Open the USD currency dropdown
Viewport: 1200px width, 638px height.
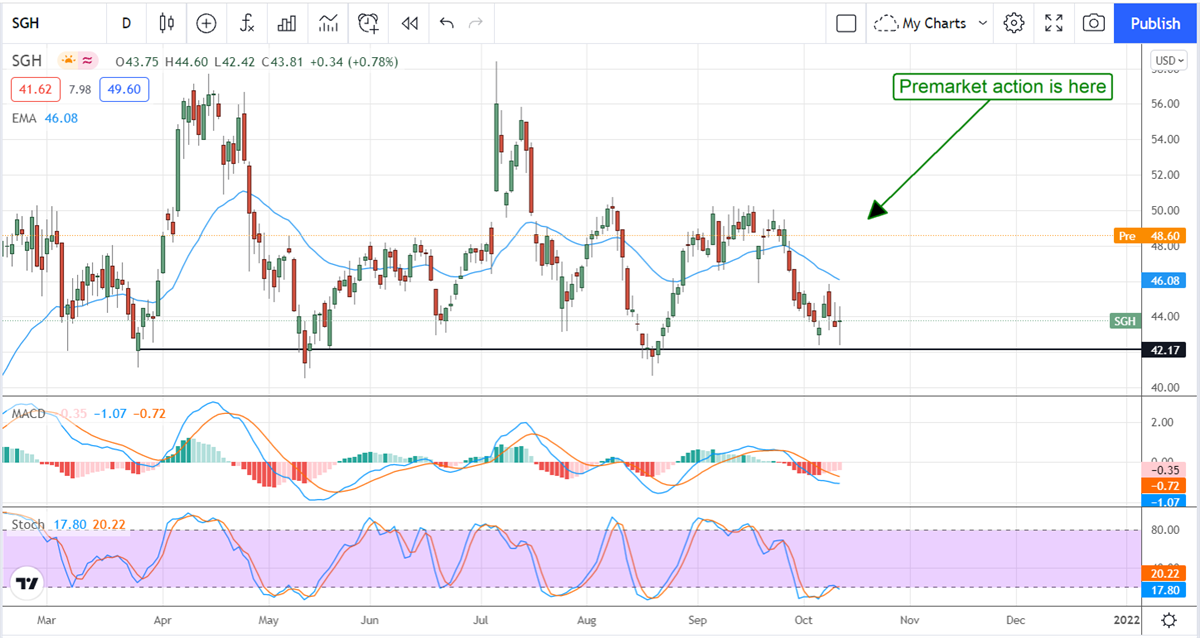1166,61
